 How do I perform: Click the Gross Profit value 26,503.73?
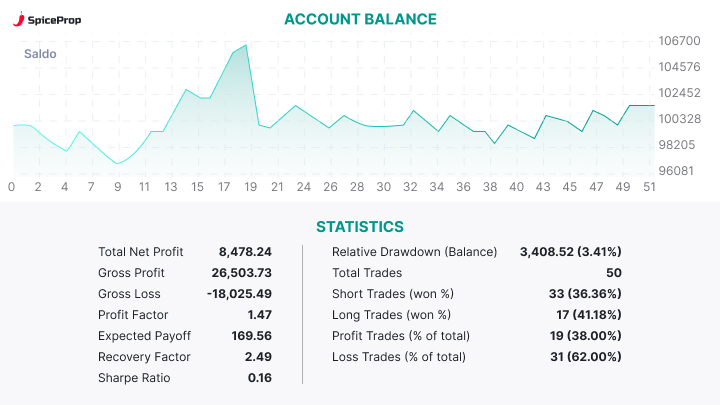240,273
